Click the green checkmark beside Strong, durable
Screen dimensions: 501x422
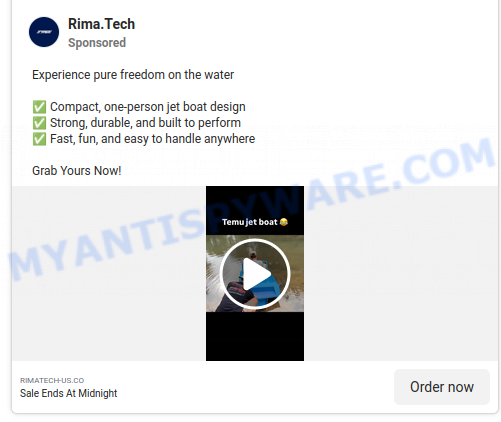pyautogui.click(x=39, y=123)
